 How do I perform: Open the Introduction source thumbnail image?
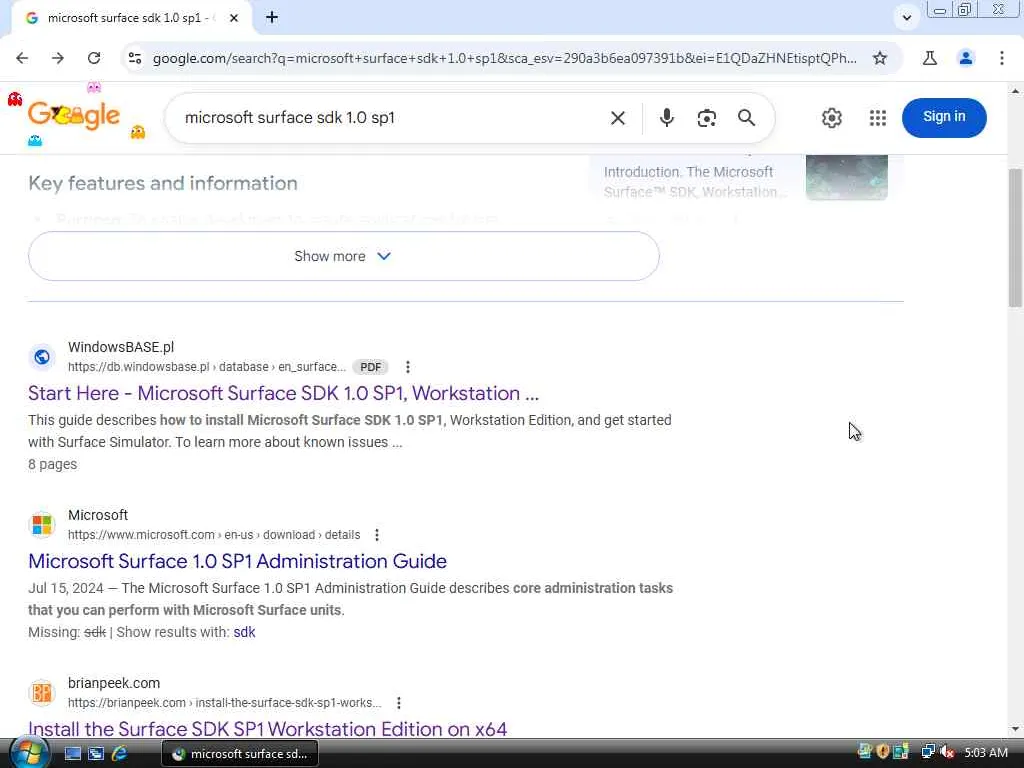pos(846,177)
